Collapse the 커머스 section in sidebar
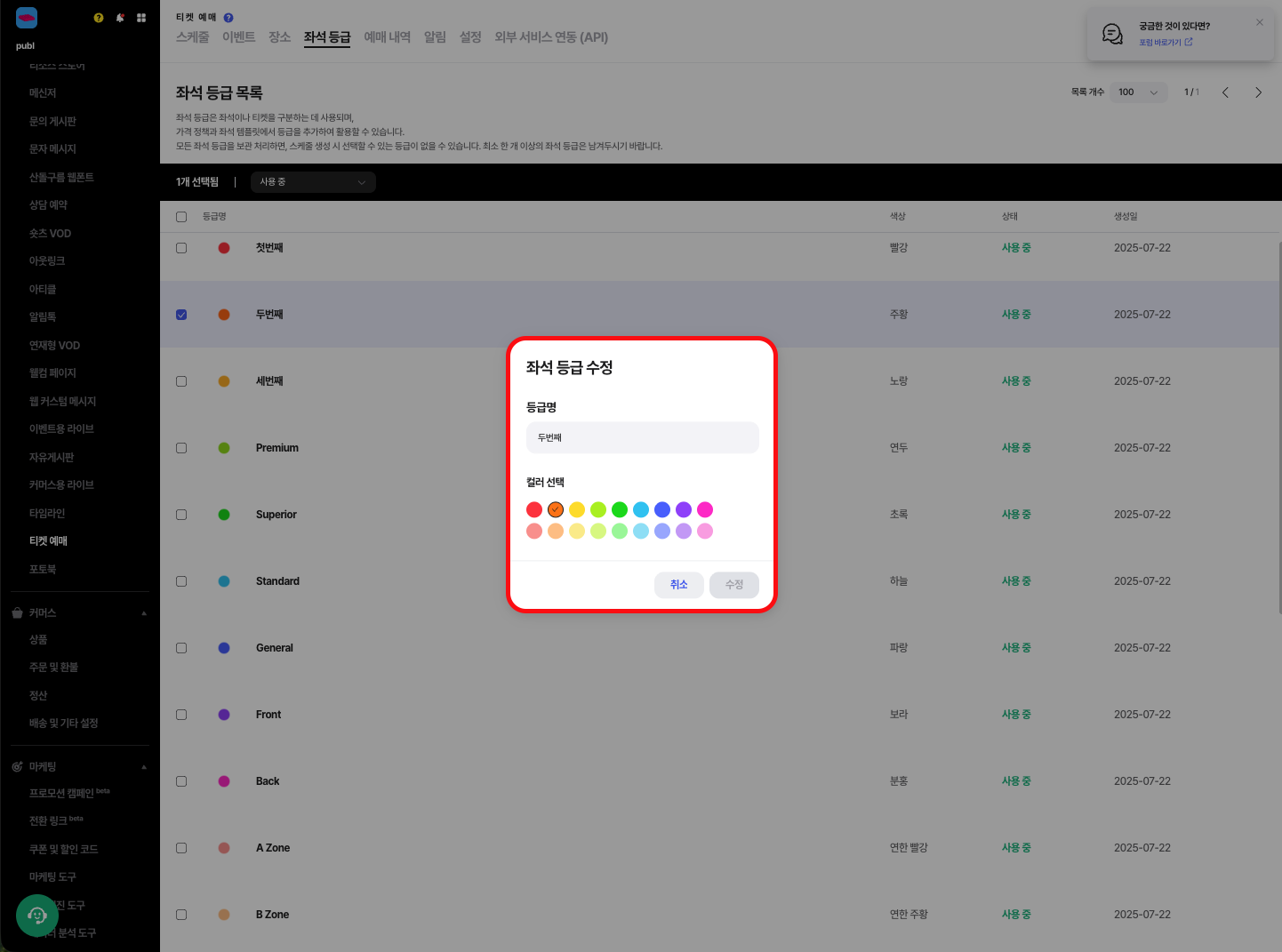This screenshot has width=1282, height=952. [143, 612]
